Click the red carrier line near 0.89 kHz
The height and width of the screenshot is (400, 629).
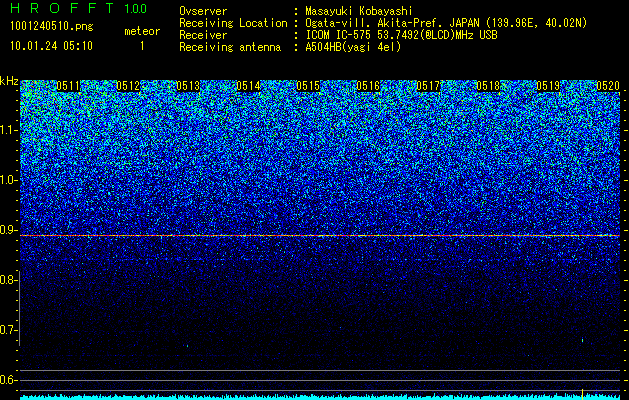point(320,236)
